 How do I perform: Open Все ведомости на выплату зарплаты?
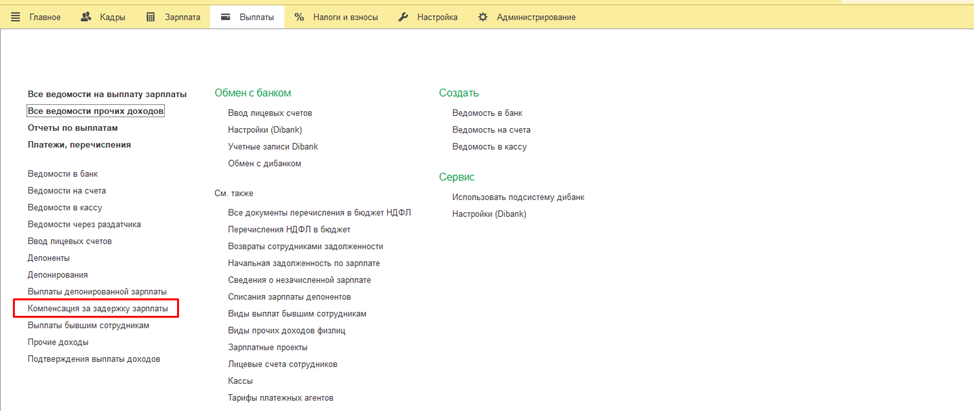point(107,94)
